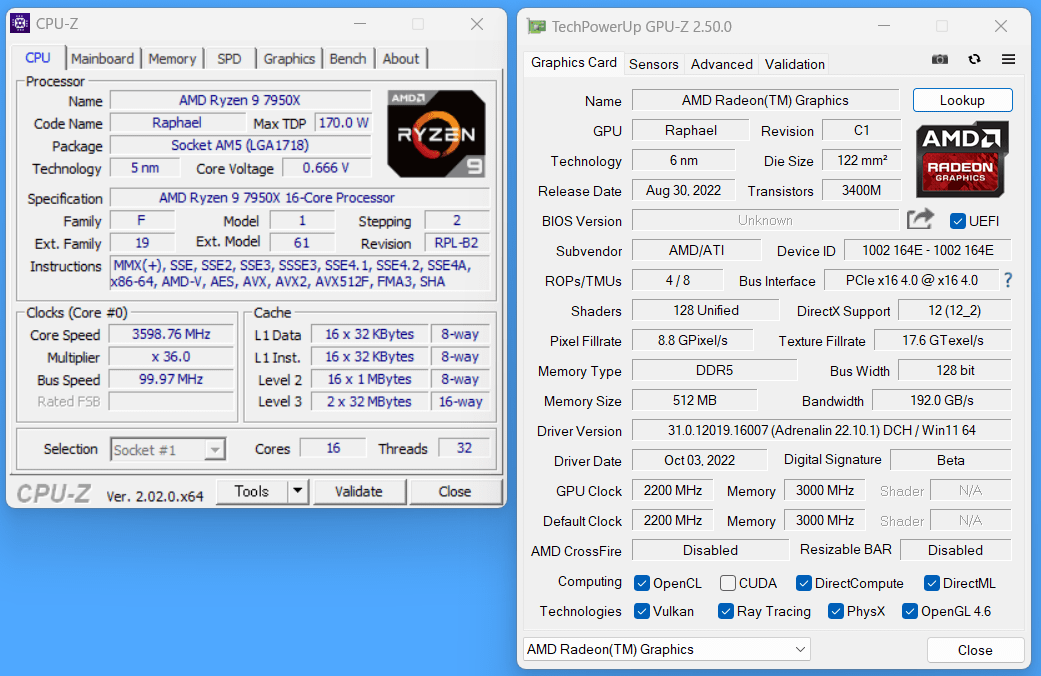Image resolution: width=1041 pixels, height=676 pixels.
Task: Click the GPU-Z title bar app icon
Action: click(x=536, y=27)
